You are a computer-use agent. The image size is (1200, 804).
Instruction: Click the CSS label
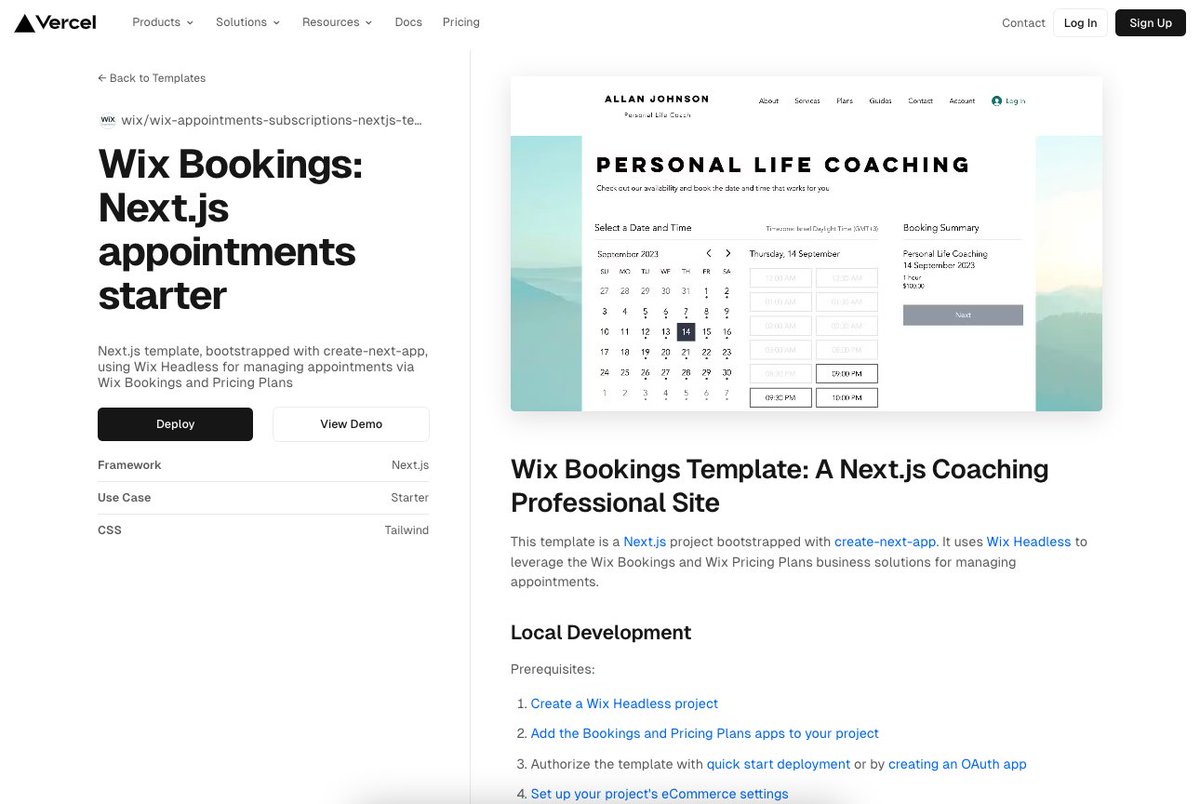click(x=110, y=530)
